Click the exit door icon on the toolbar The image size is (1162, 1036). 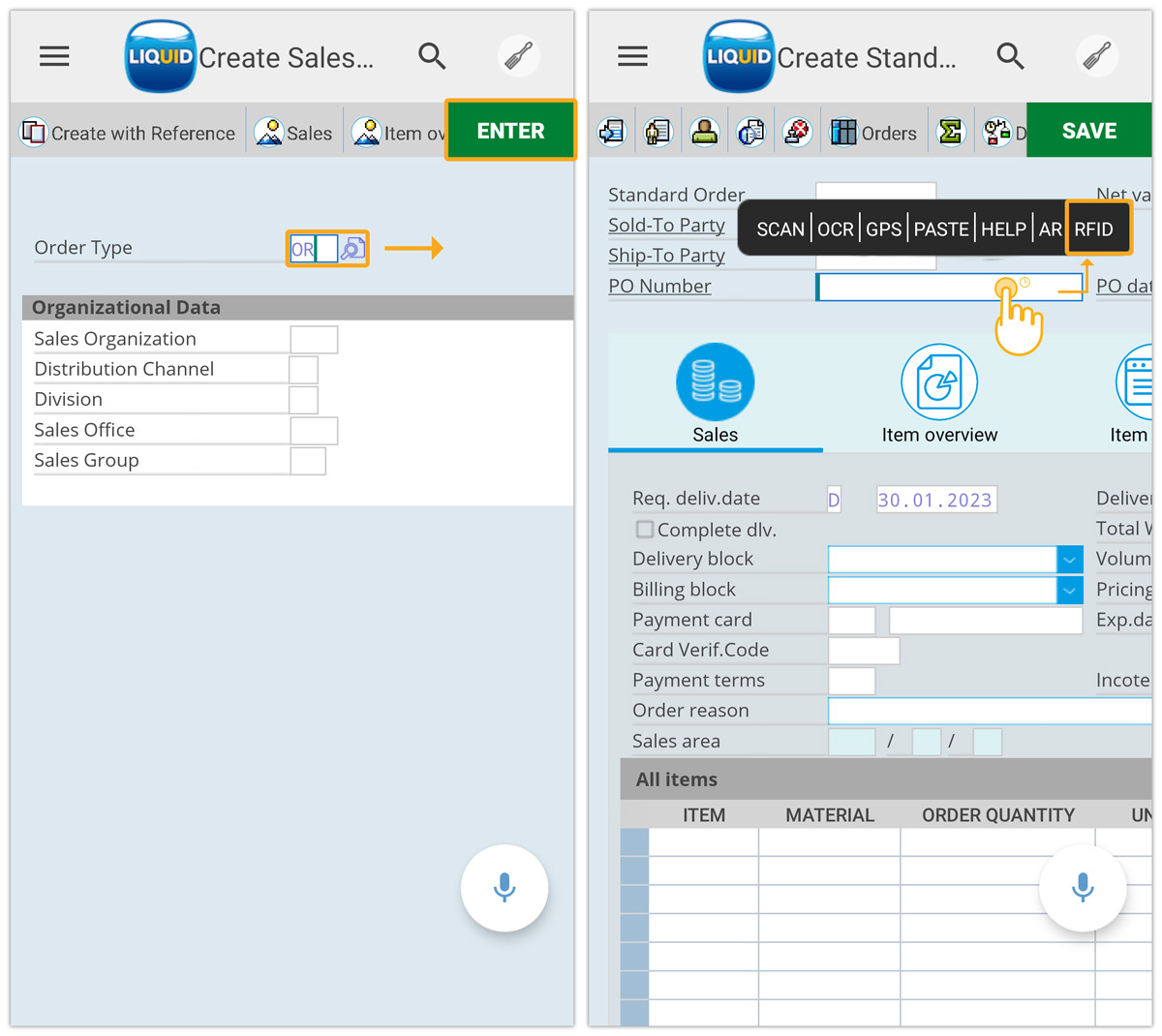pos(611,131)
